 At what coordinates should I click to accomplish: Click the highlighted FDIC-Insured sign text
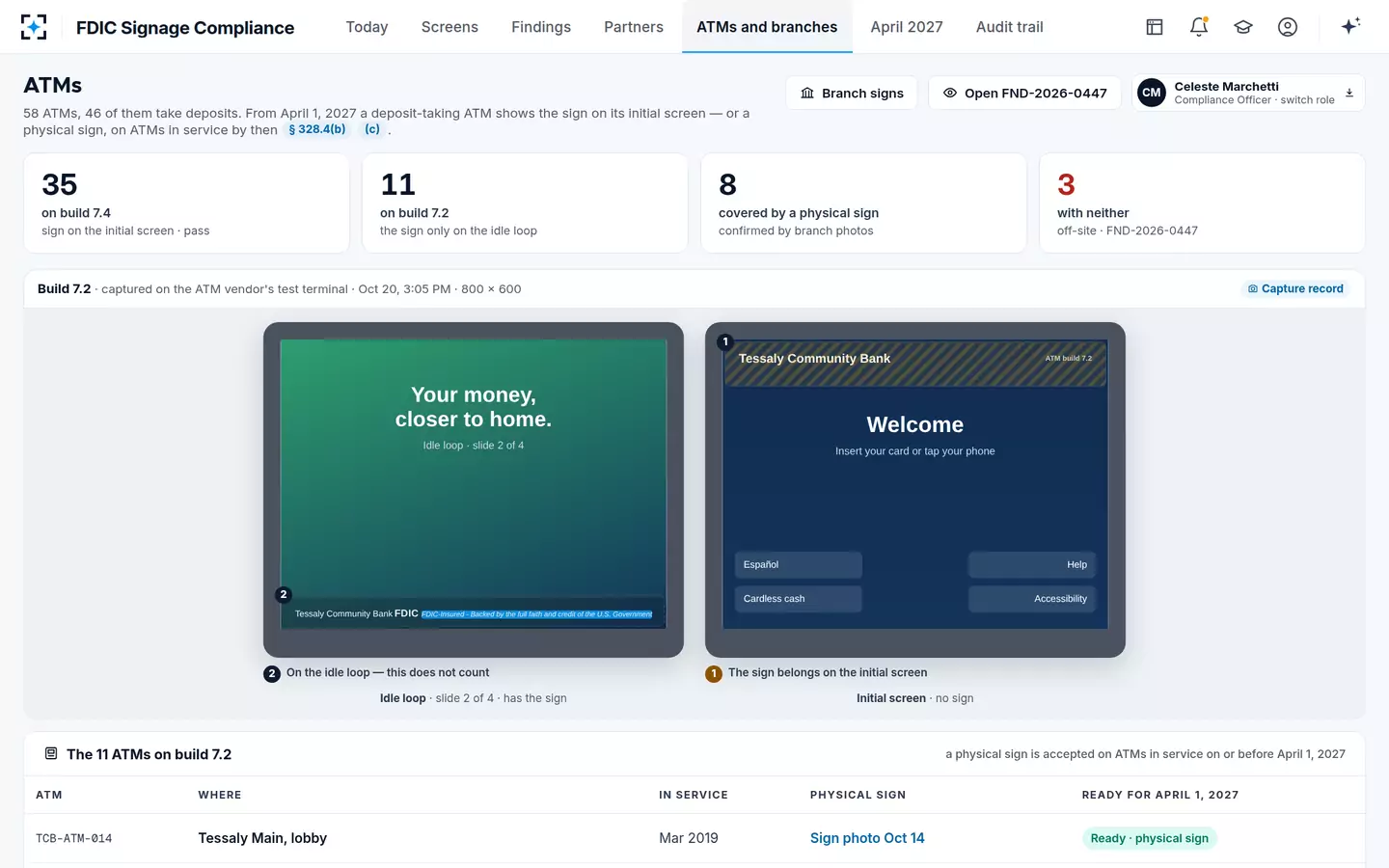tap(536, 614)
